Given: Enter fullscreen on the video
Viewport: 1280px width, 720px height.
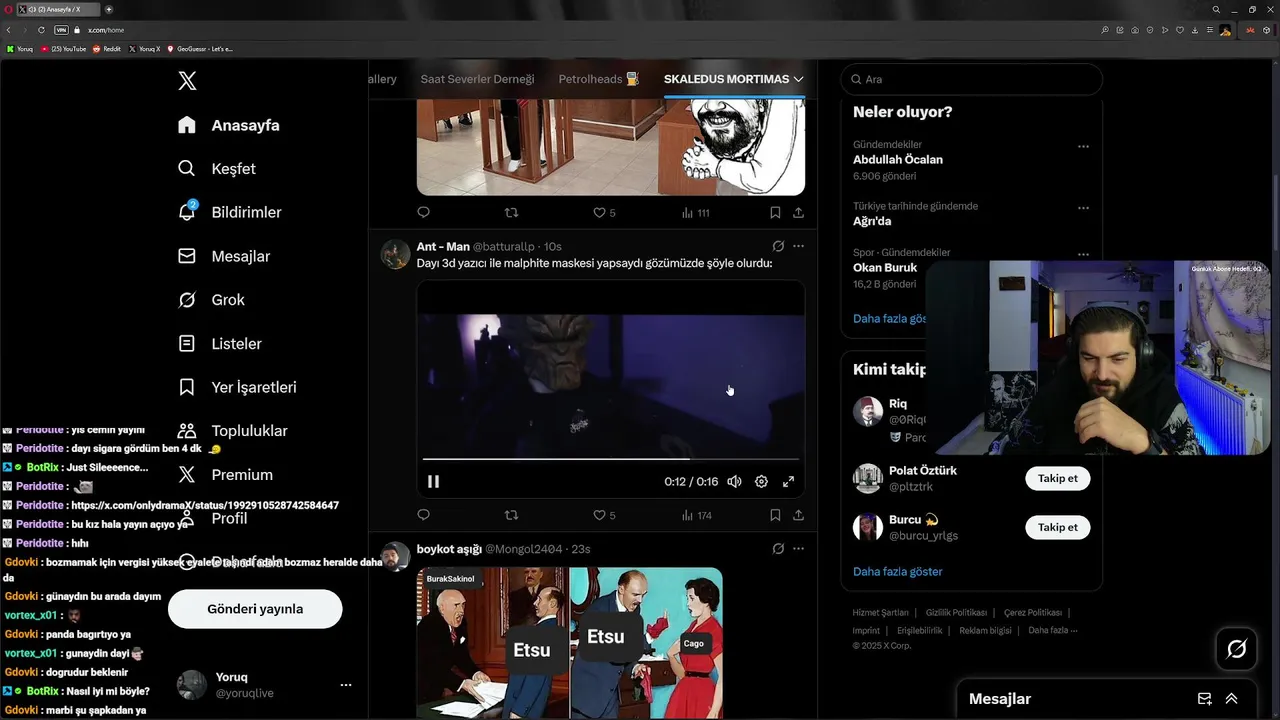Looking at the screenshot, I should pyautogui.click(x=788, y=481).
